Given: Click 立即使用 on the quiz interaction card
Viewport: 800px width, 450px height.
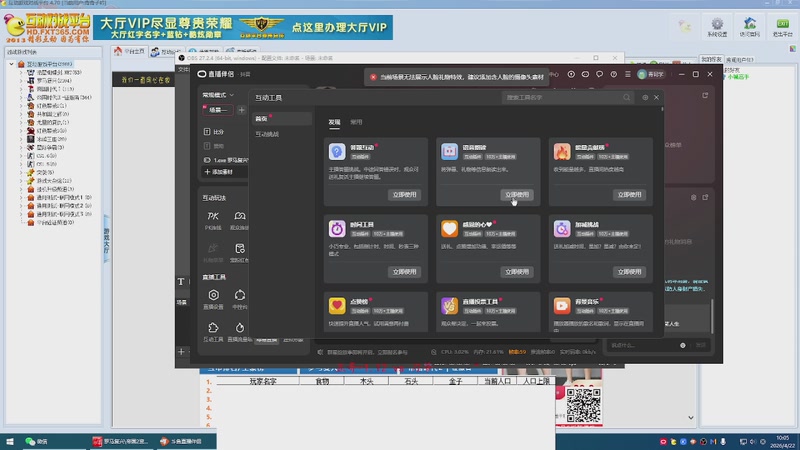Looking at the screenshot, I should 404,195.
